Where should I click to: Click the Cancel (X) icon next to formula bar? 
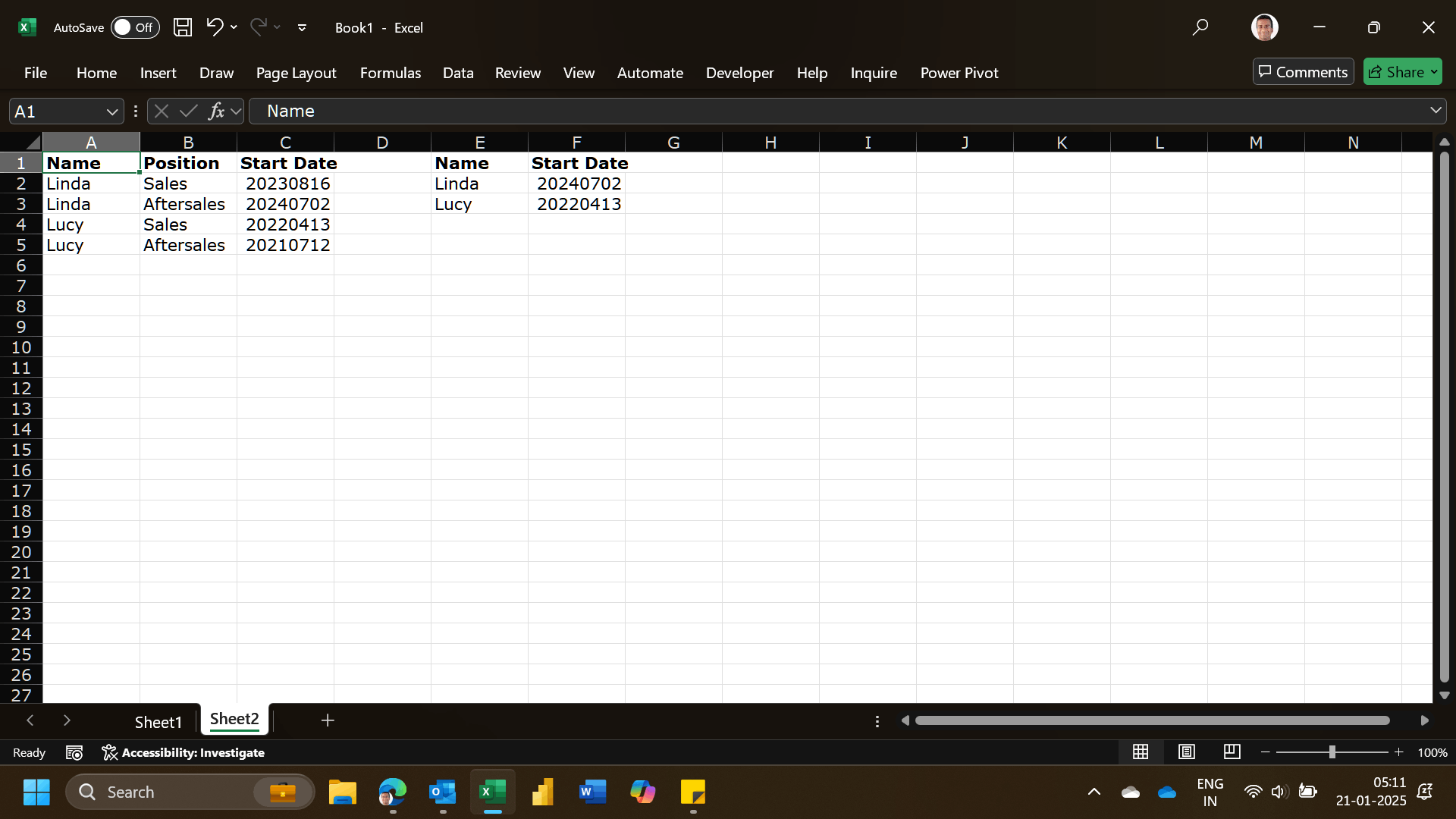pos(160,111)
